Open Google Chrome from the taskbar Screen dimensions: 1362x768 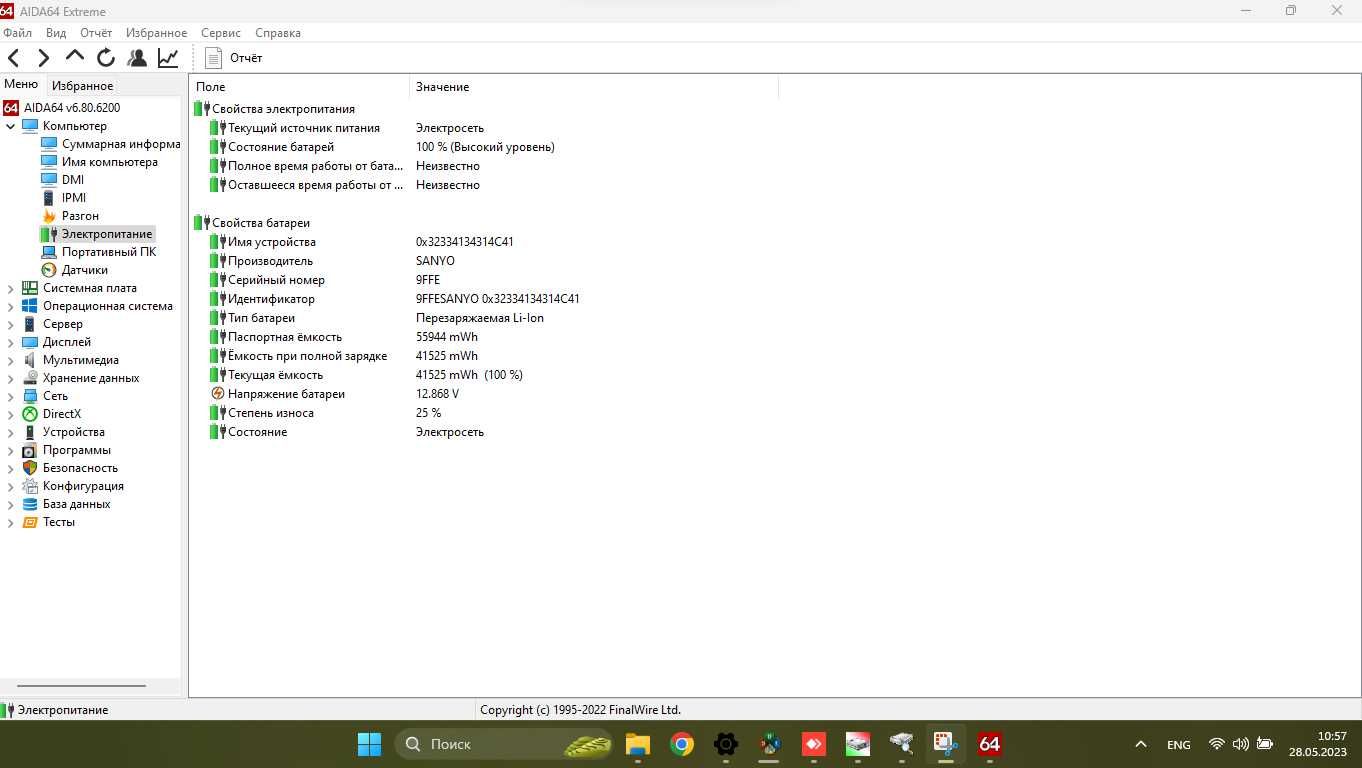[x=682, y=744]
